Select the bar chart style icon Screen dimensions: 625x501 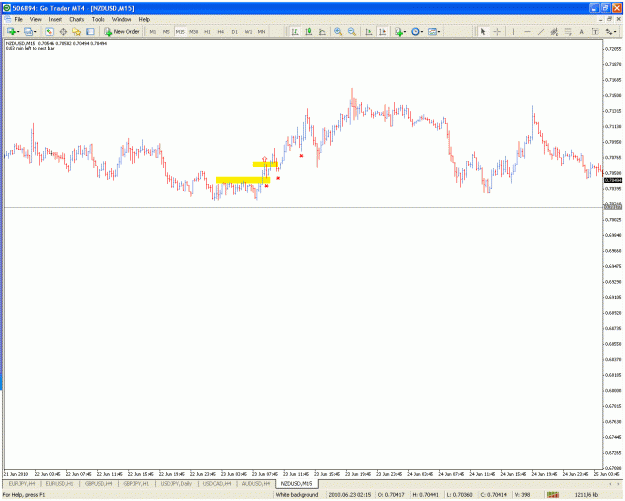pos(295,31)
